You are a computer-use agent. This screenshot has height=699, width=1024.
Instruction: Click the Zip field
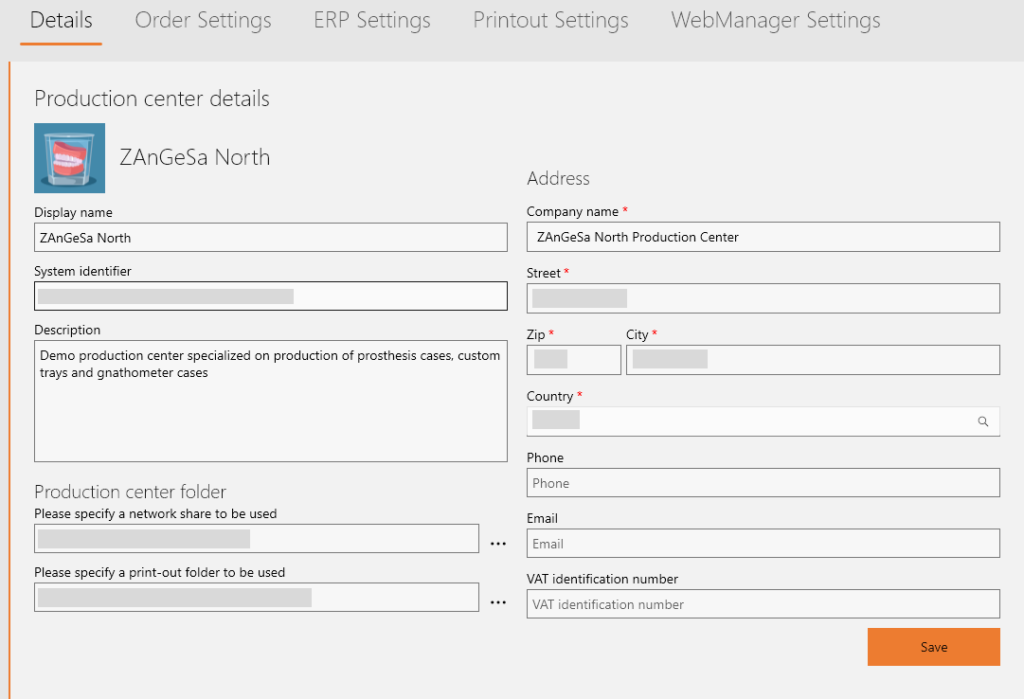point(573,360)
